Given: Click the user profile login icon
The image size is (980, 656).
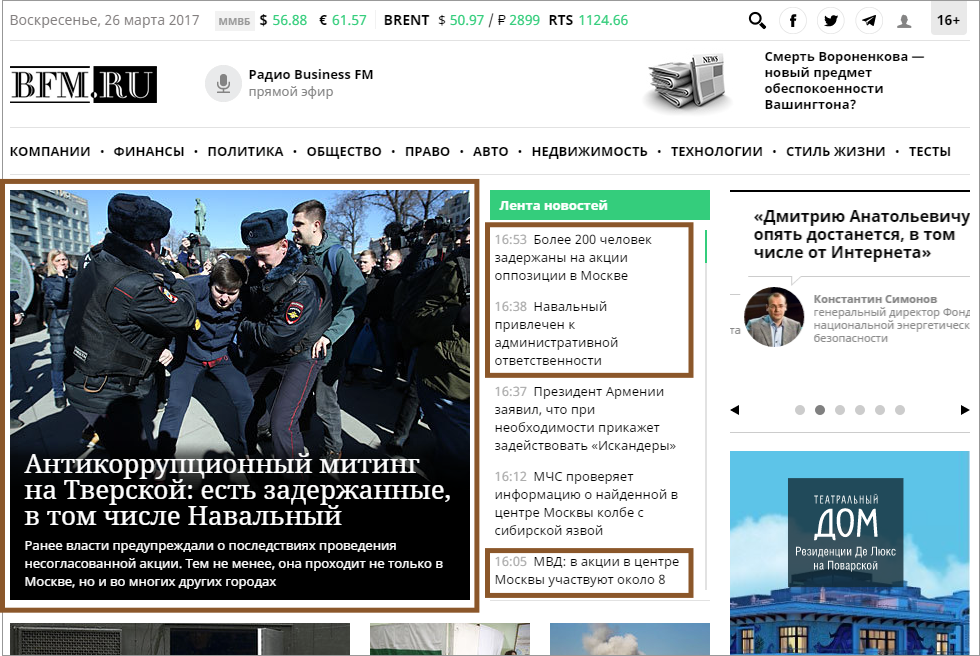Looking at the screenshot, I should coord(905,20).
